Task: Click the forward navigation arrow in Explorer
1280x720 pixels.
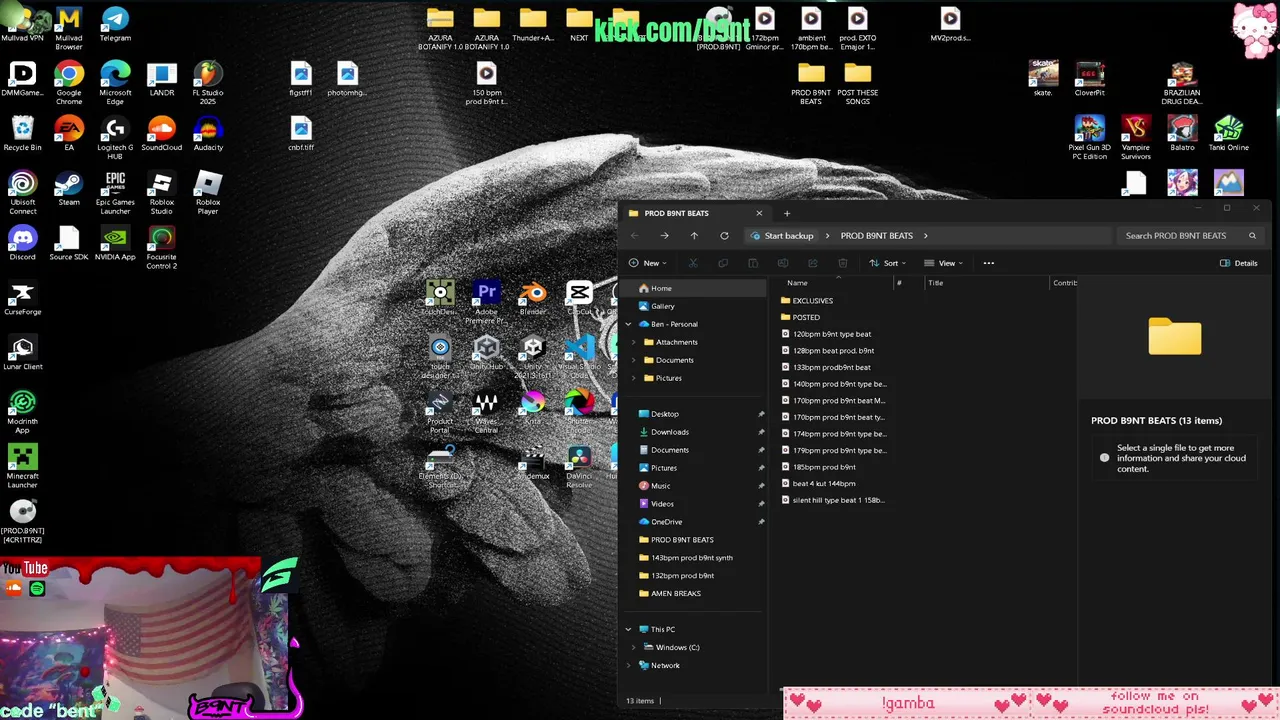Action: (x=664, y=236)
